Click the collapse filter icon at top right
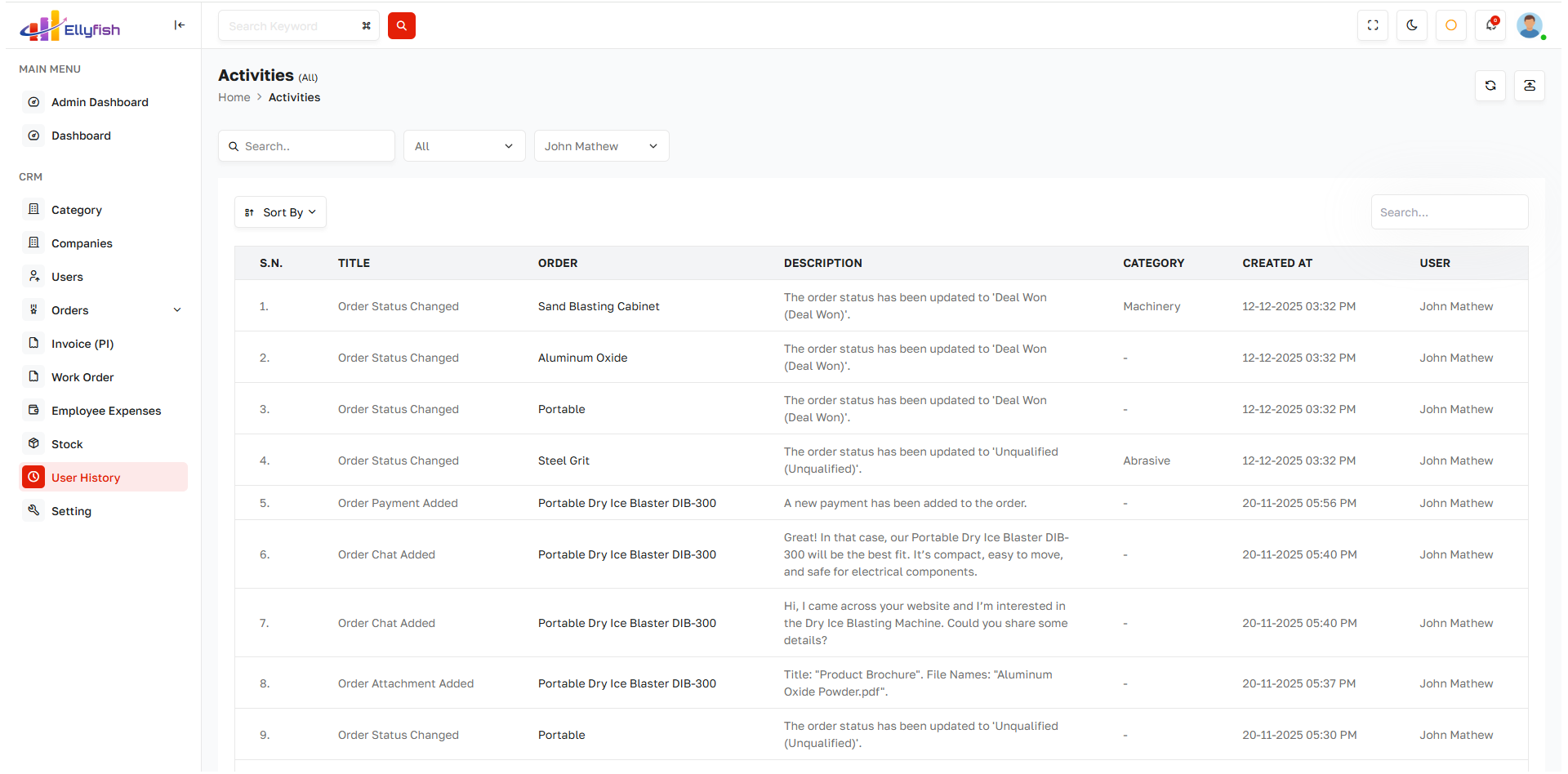This screenshot has height=774, width=1568. [1529, 86]
